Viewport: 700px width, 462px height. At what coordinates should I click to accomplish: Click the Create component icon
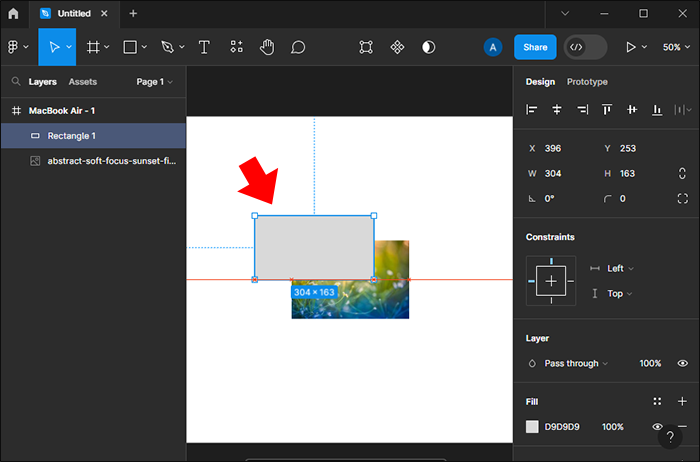pyautogui.click(x=397, y=47)
